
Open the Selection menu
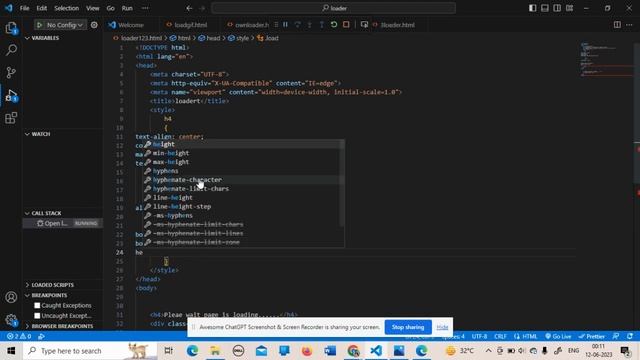click(67, 8)
